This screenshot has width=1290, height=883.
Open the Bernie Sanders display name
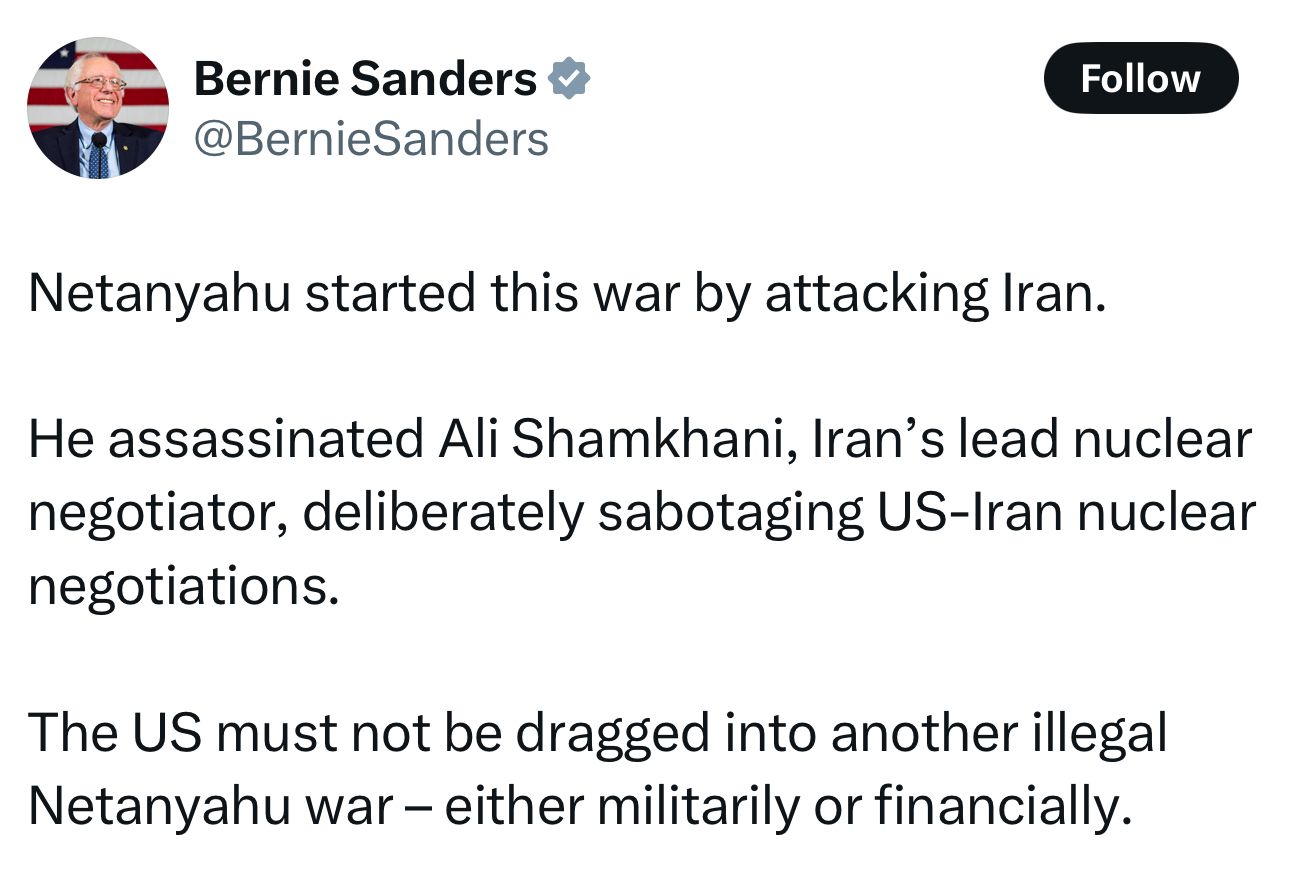pos(365,78)
